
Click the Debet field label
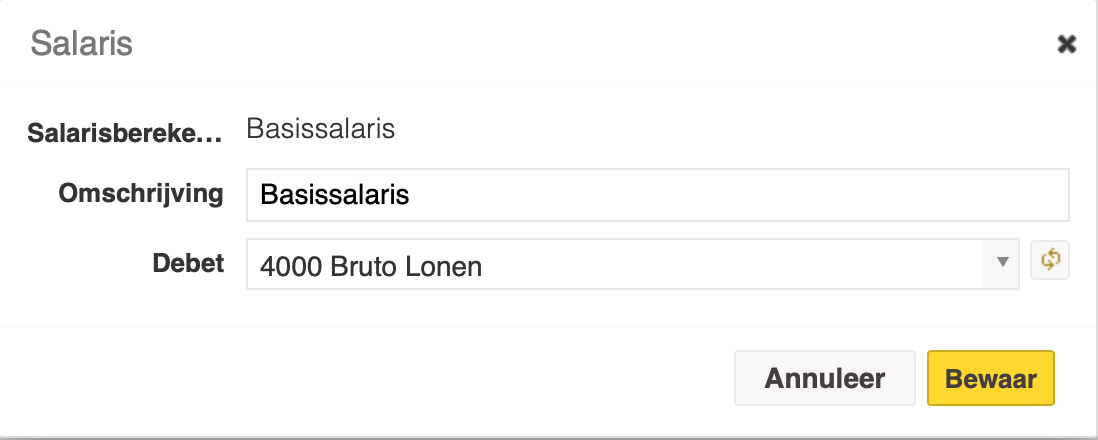188,263
